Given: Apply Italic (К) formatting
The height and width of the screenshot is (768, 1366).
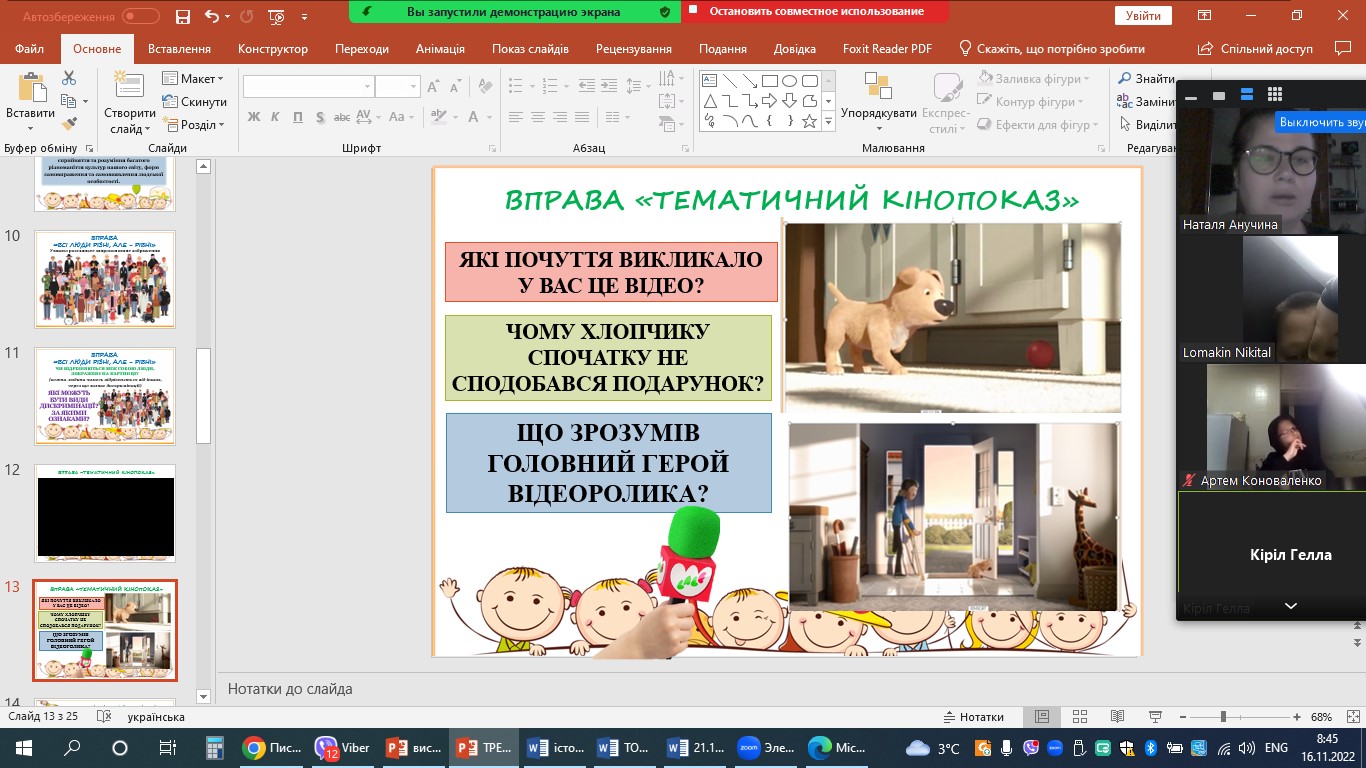Looking at the screenshot, I should pyautogui.click(x=277, y=117).
